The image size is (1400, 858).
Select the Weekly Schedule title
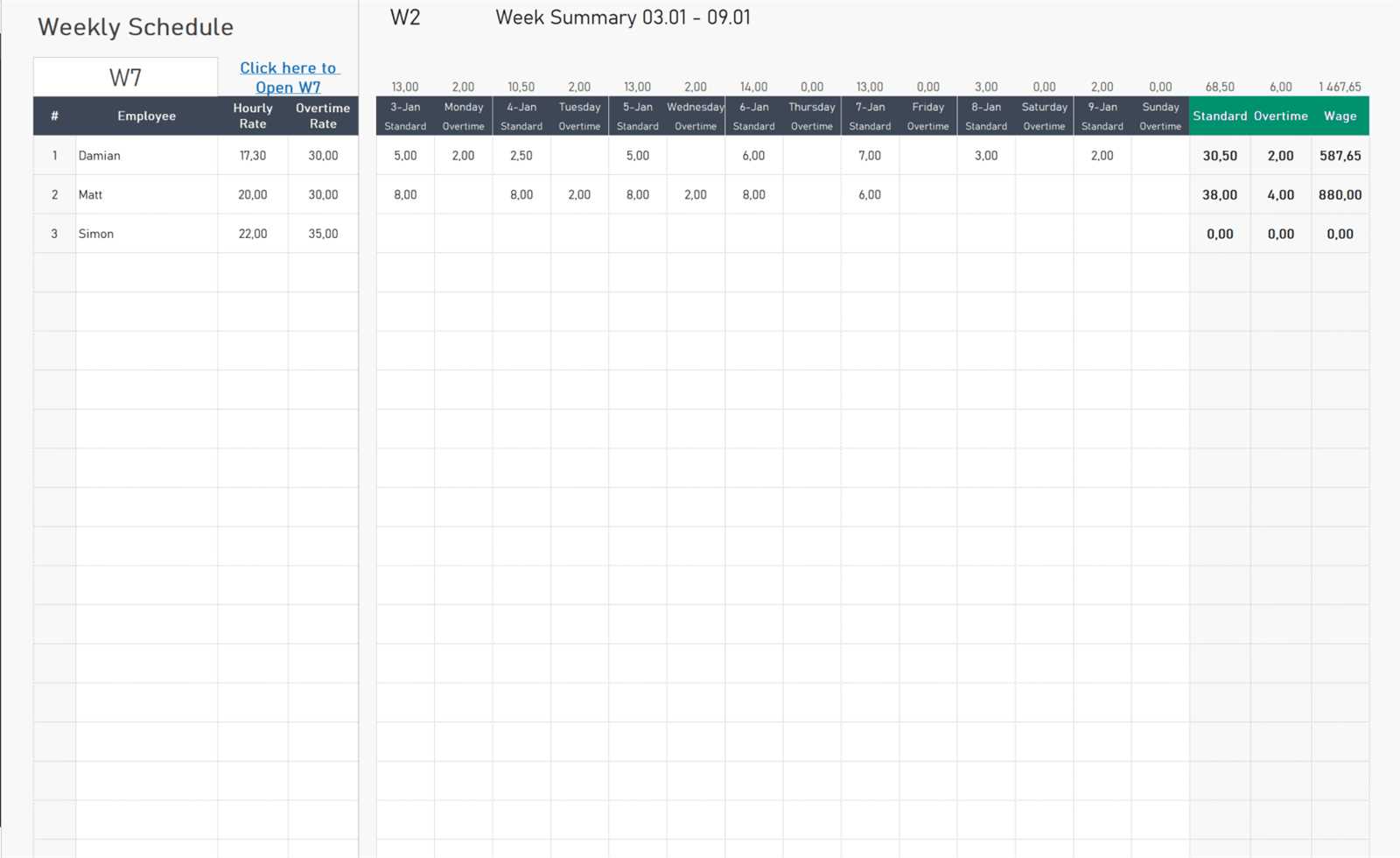point(136,27)
